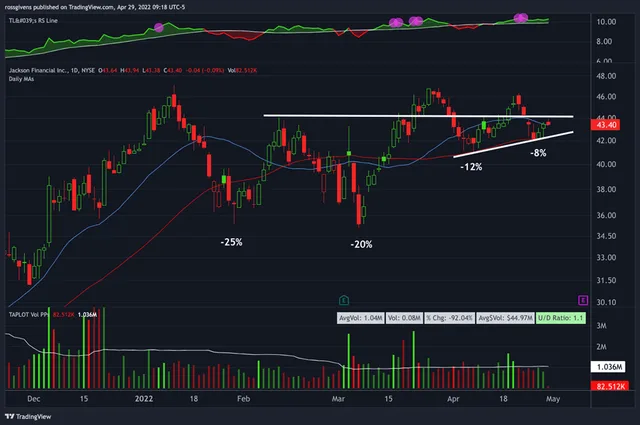Viewport: 640px width, 425px height.
Task: Click the 30.10 price axis label
Action: [606, 302]
